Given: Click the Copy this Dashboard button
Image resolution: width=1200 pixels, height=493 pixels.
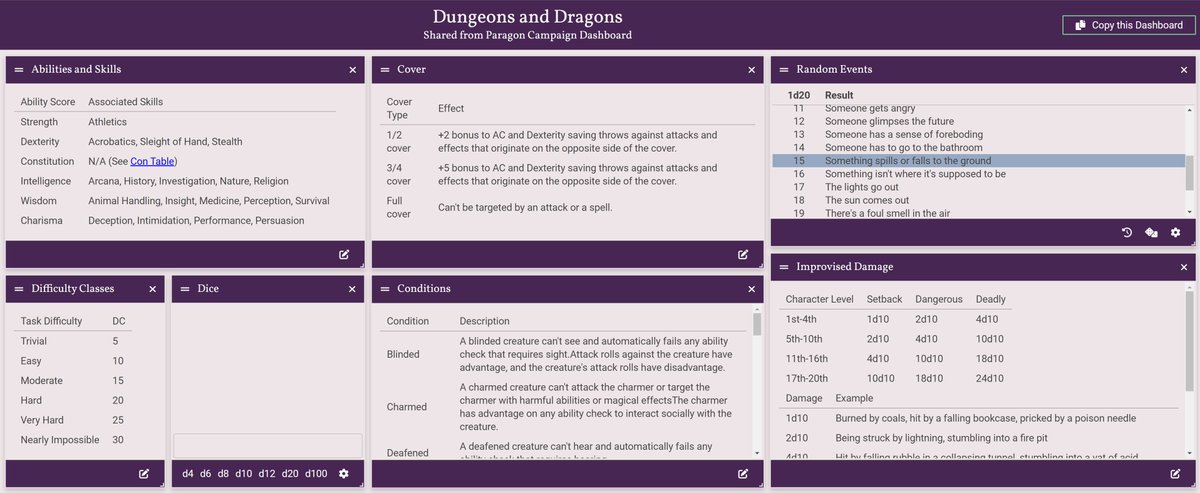Looking at the screenshot, I should point(1127,25).
